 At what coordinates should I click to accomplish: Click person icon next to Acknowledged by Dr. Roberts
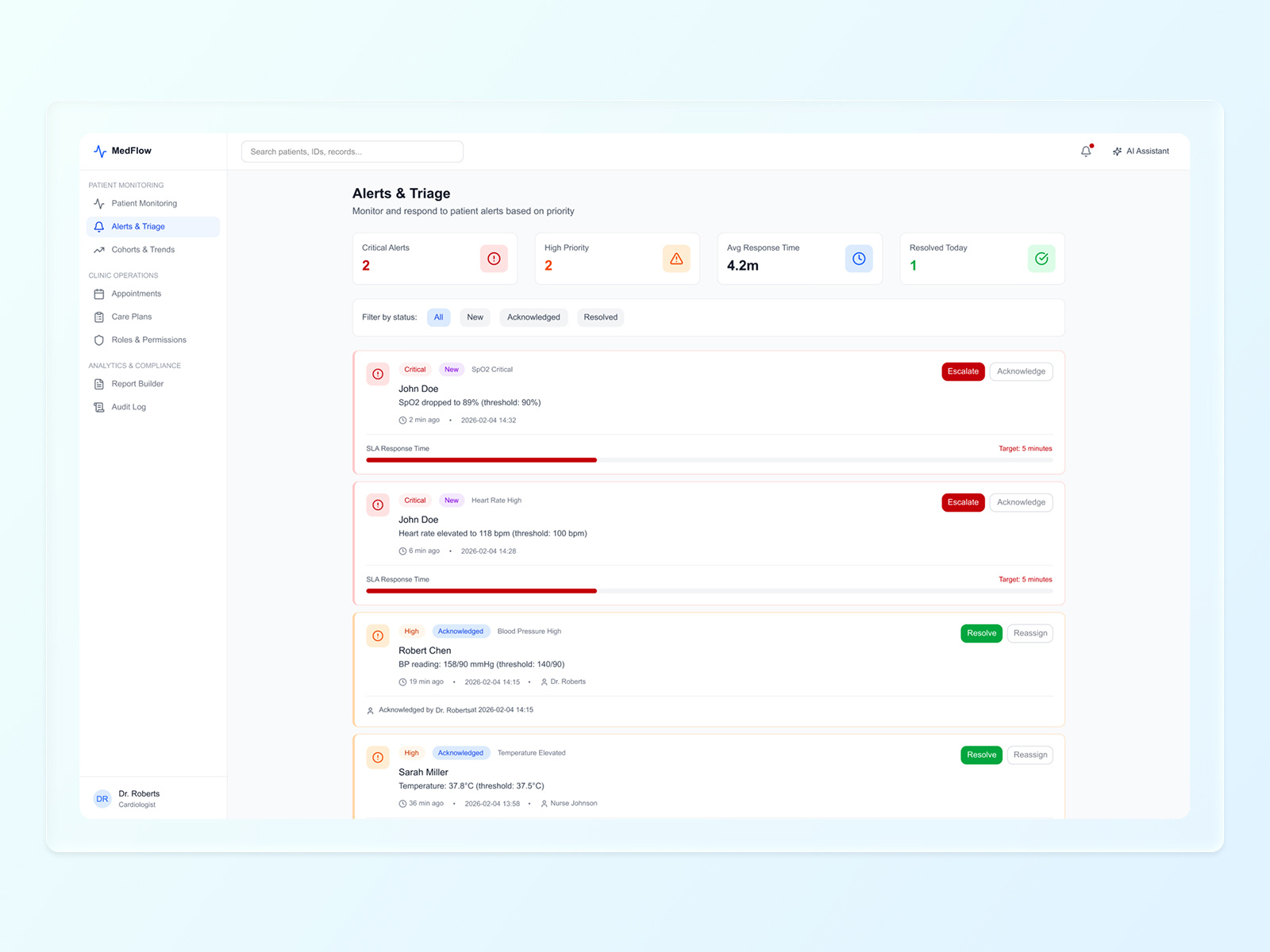[370, 711]
